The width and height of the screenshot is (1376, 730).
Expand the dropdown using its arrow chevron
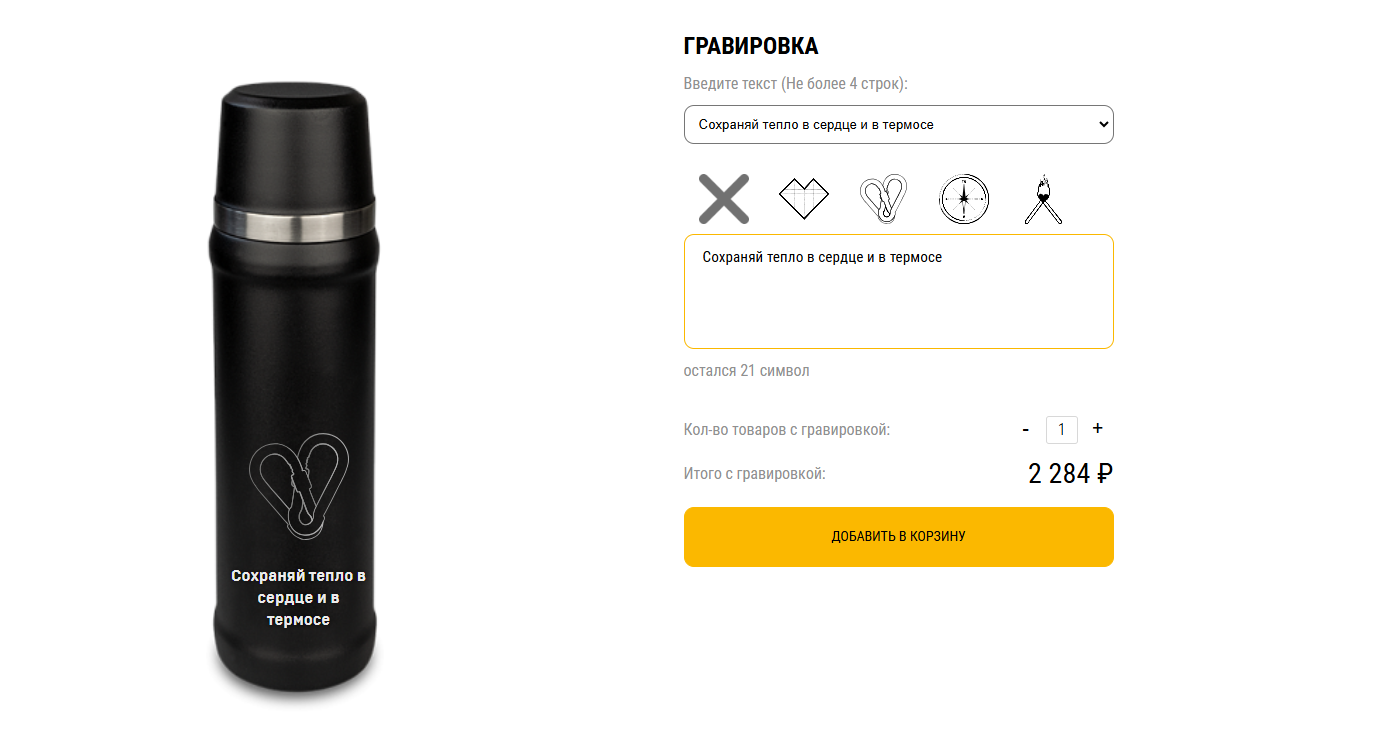pyautogui.click(x=1104, y=124)
